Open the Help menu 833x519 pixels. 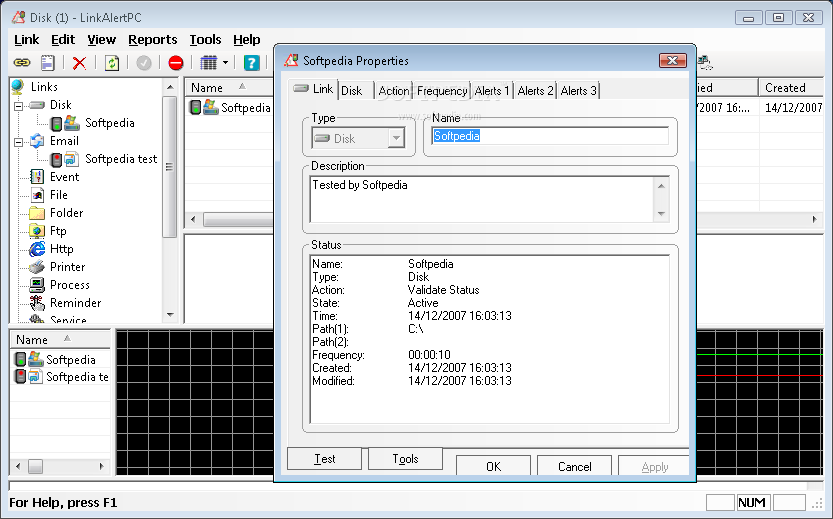click(x=246, y=40)
